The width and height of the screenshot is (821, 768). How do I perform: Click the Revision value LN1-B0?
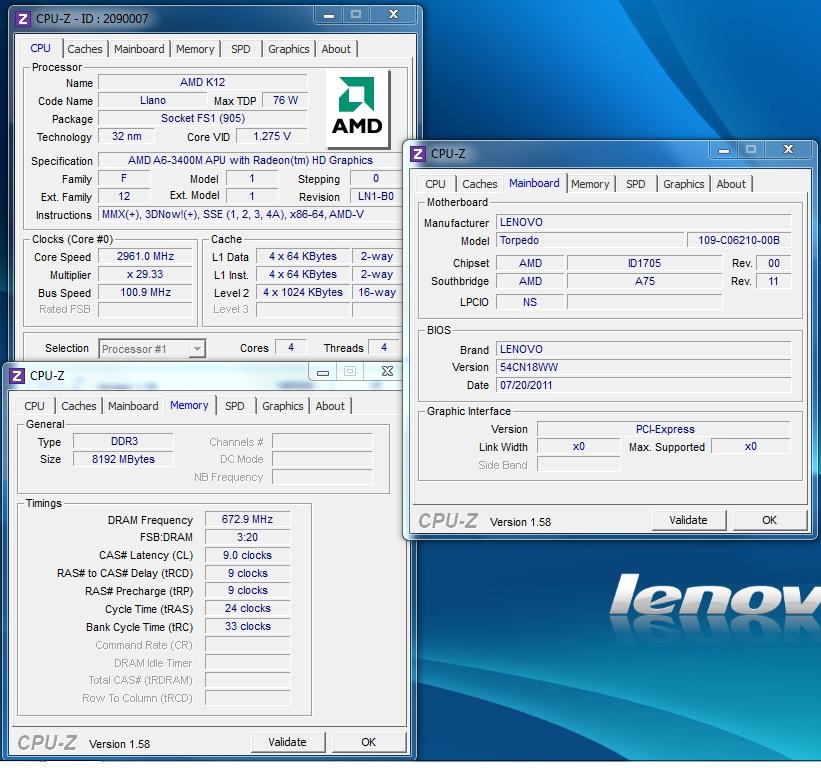(375, 196)
